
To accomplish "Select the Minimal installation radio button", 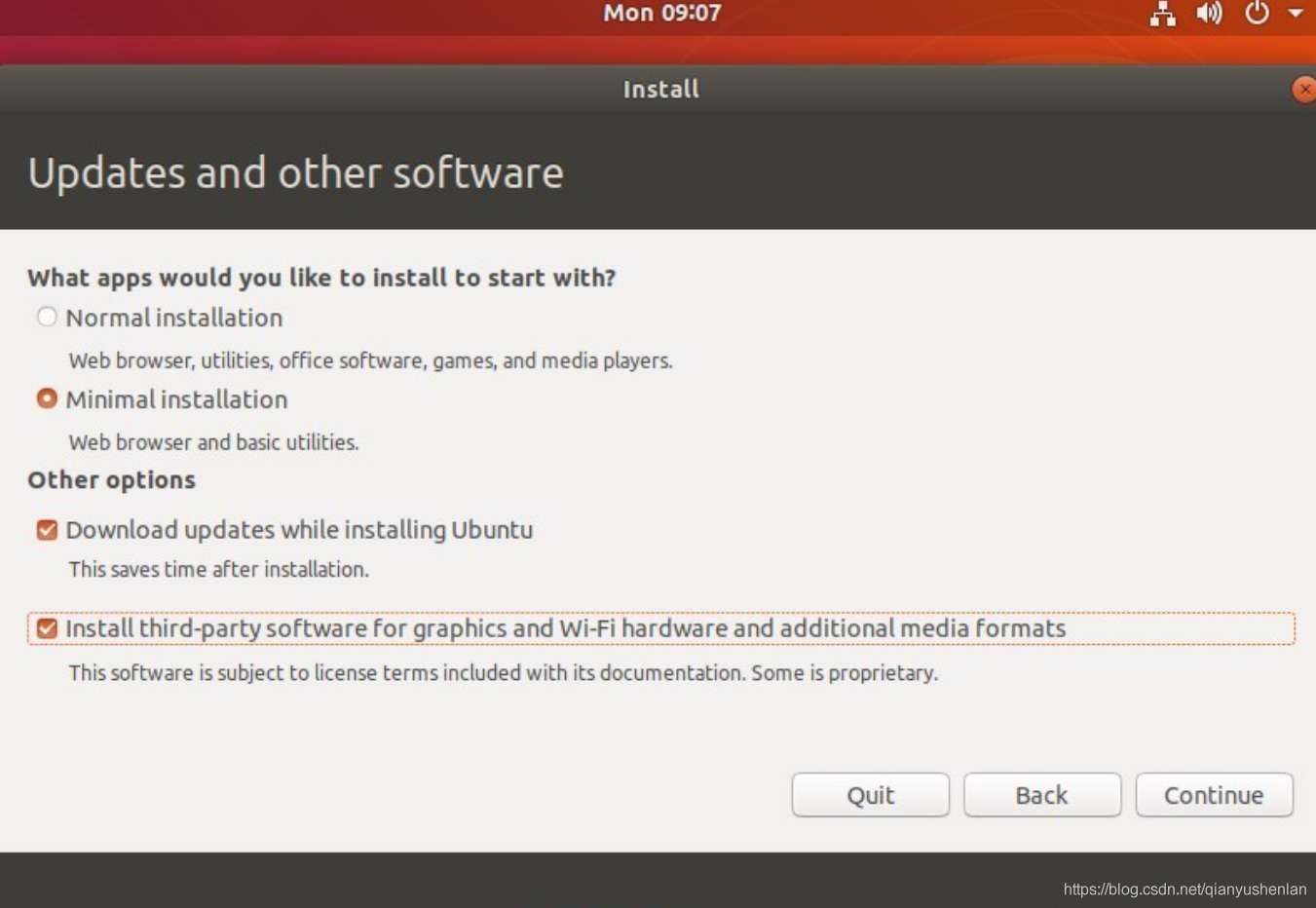I will (46, 398).
